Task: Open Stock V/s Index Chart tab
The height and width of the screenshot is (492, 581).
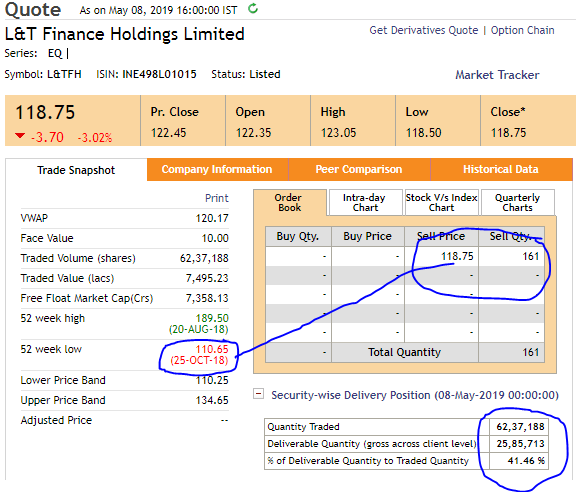Action: [x=441, y=203]
